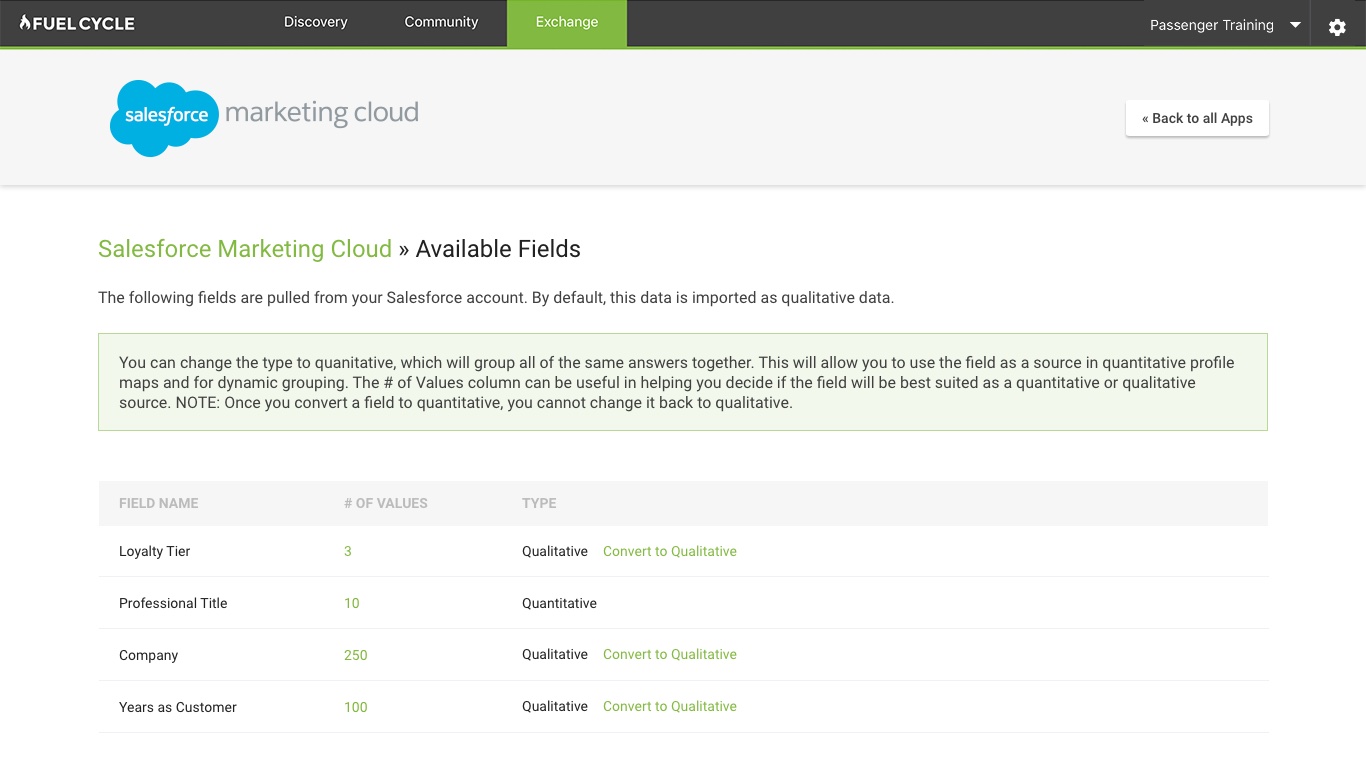Click the Company value count 250
The image size is (1366, 783).
point(356,655)
